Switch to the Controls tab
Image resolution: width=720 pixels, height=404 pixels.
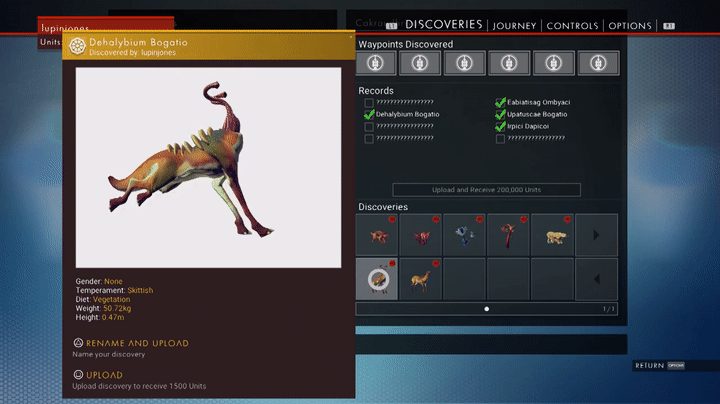click(572, 26)
